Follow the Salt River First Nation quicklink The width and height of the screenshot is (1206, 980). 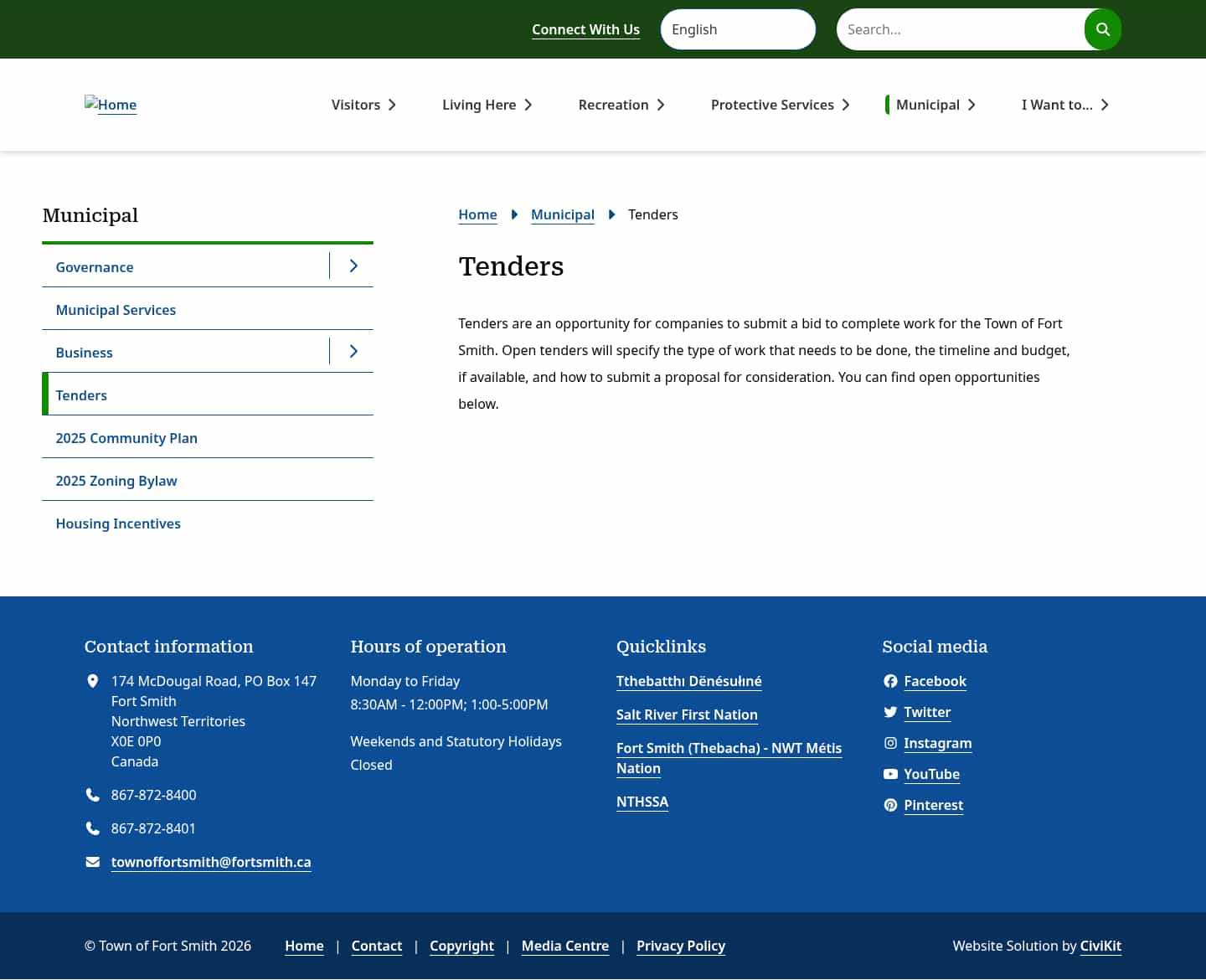pos(687,714)
